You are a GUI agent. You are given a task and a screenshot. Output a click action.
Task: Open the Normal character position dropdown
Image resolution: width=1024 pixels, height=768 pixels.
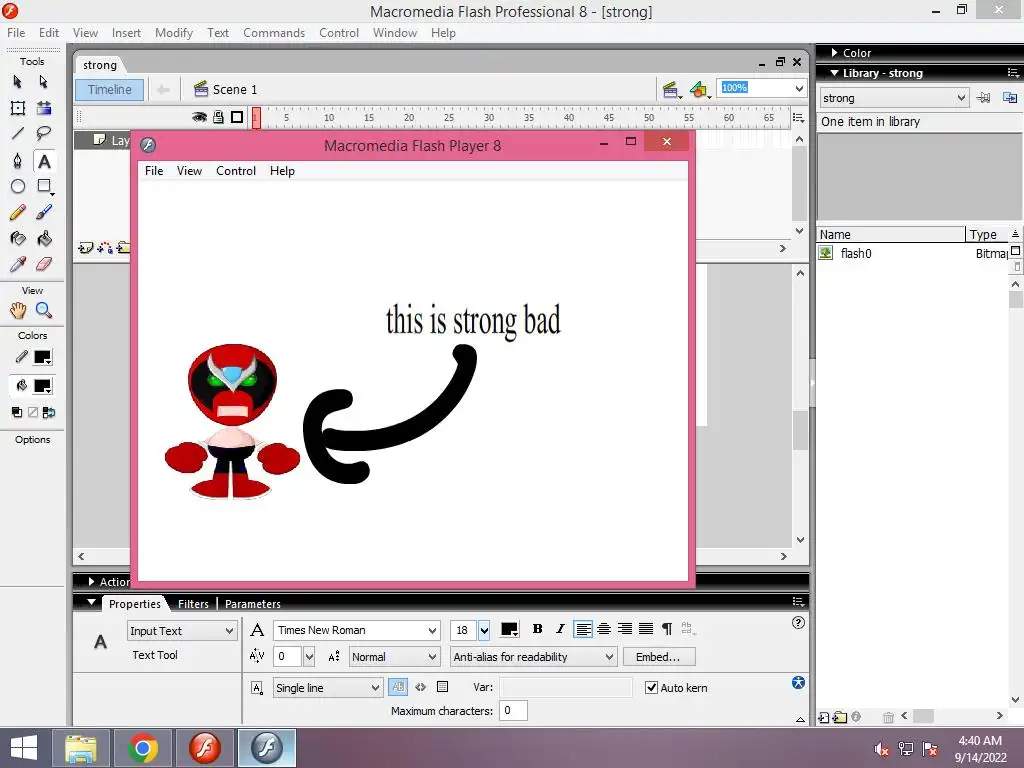pos(394,657)
